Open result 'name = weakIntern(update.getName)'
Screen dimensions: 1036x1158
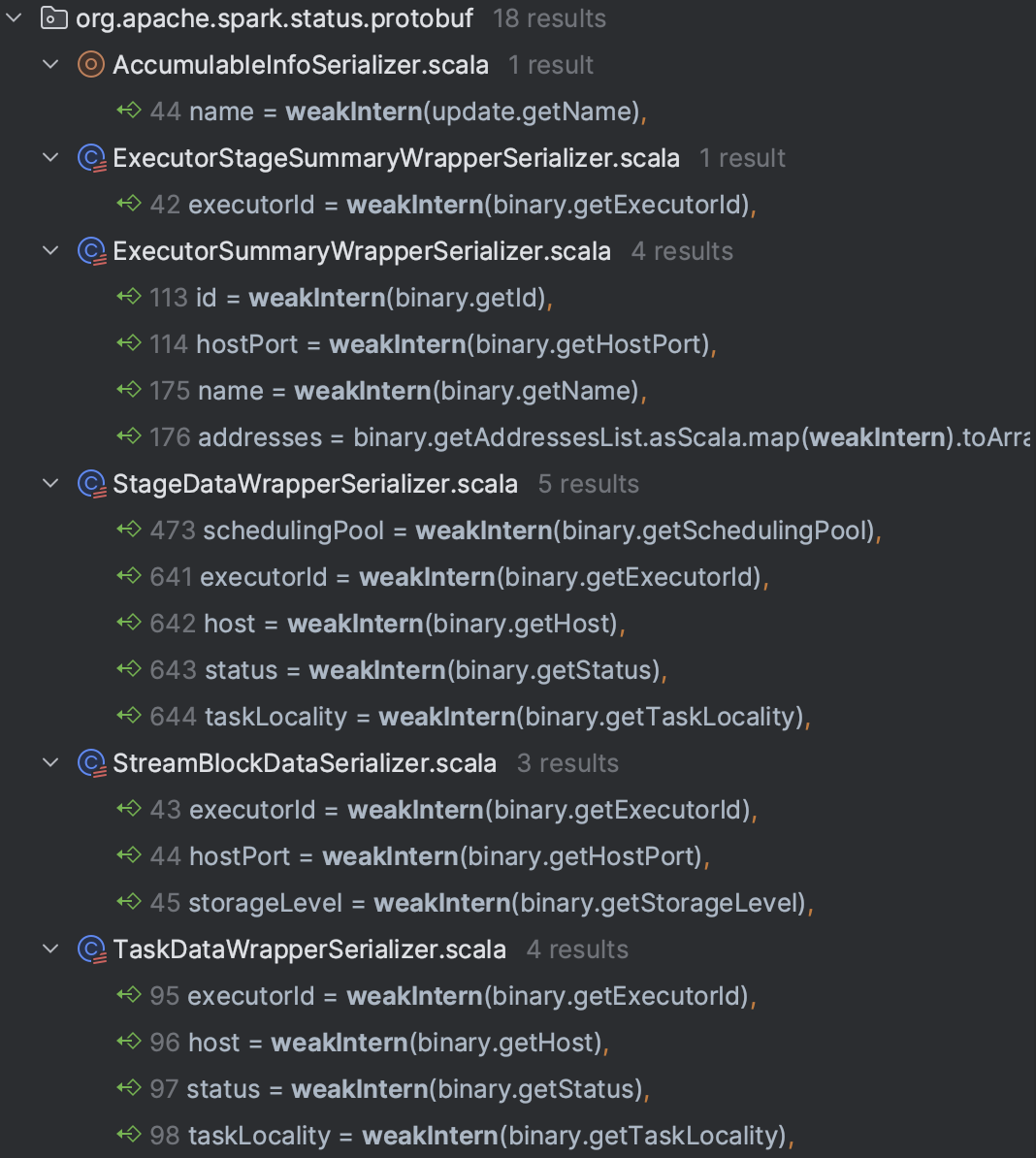pos(419,112)
